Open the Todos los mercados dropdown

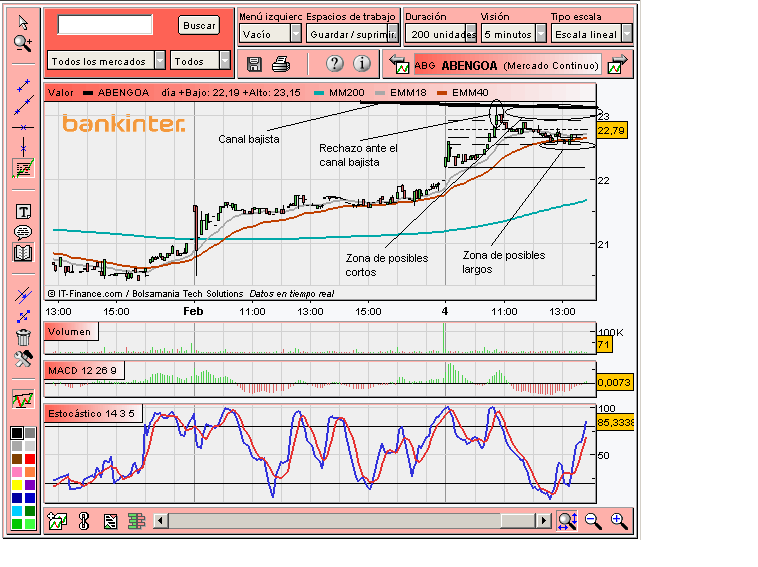pos(106,61)
